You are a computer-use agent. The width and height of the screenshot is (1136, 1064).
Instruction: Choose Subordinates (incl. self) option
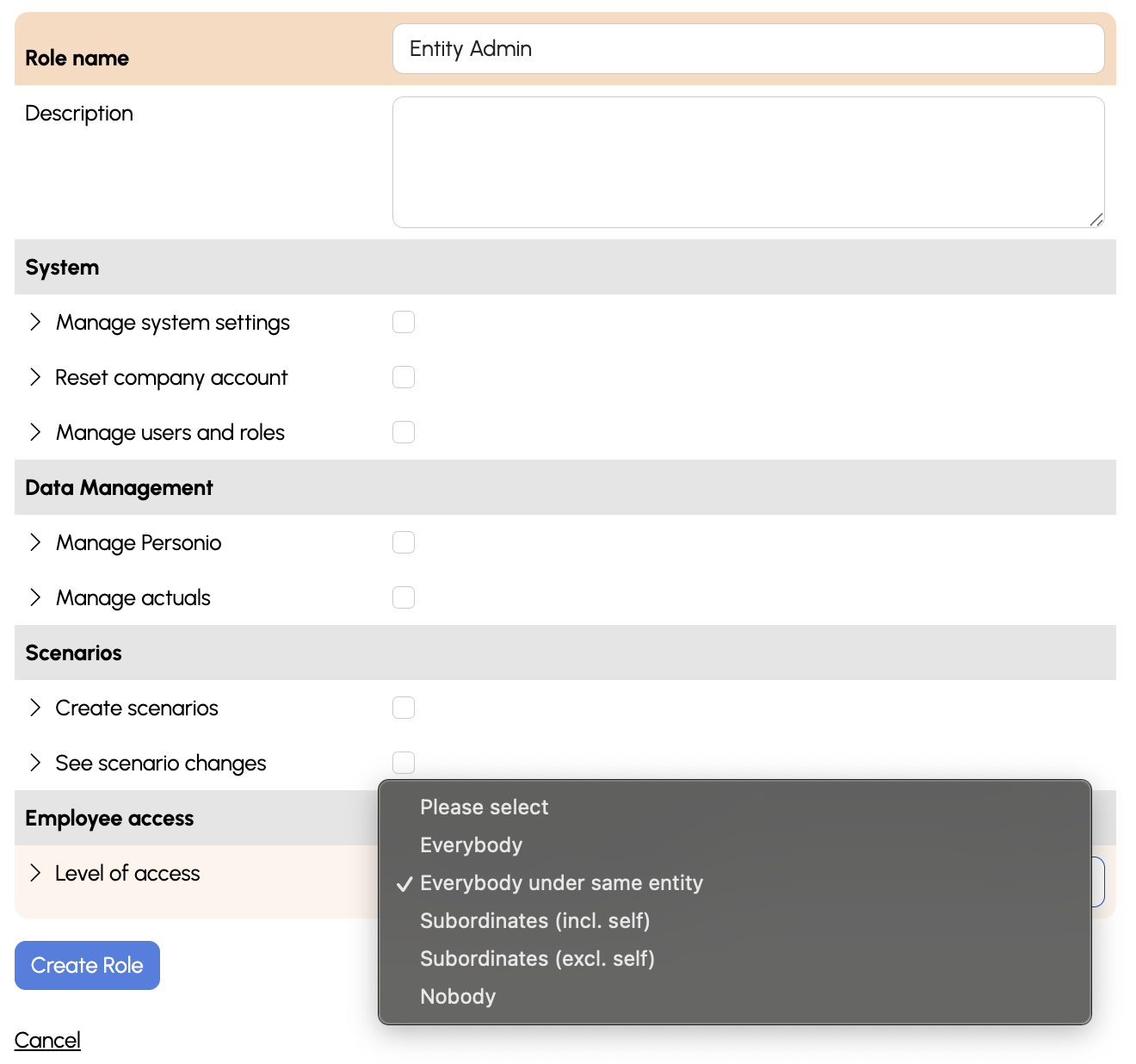[735, 921]
